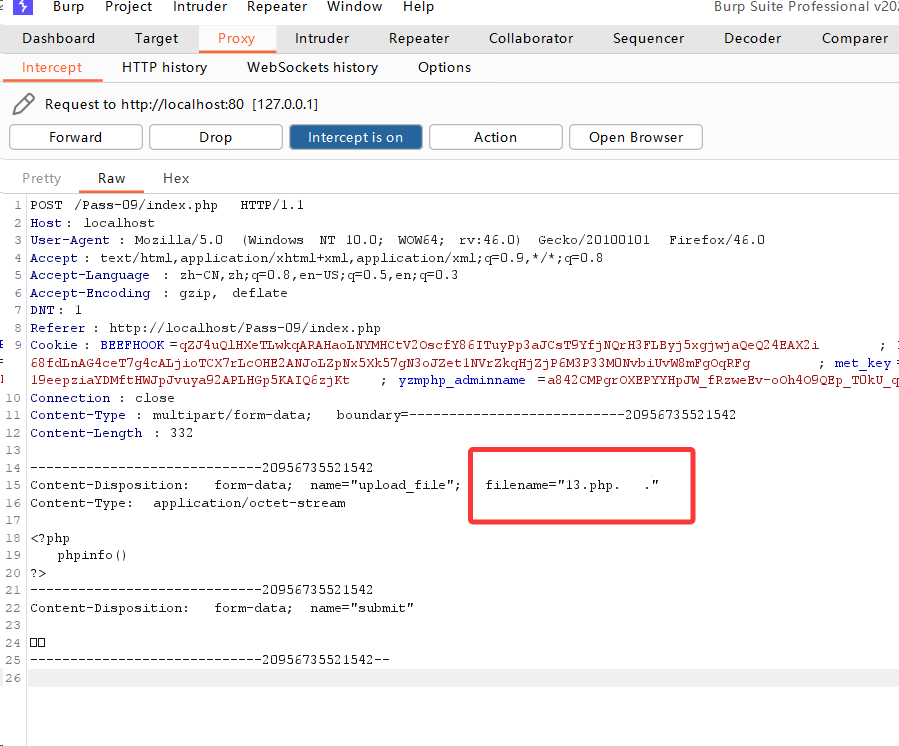Open the Decoder tab
The height and width of the screenshot is (746, 899).
pos(752,38)
